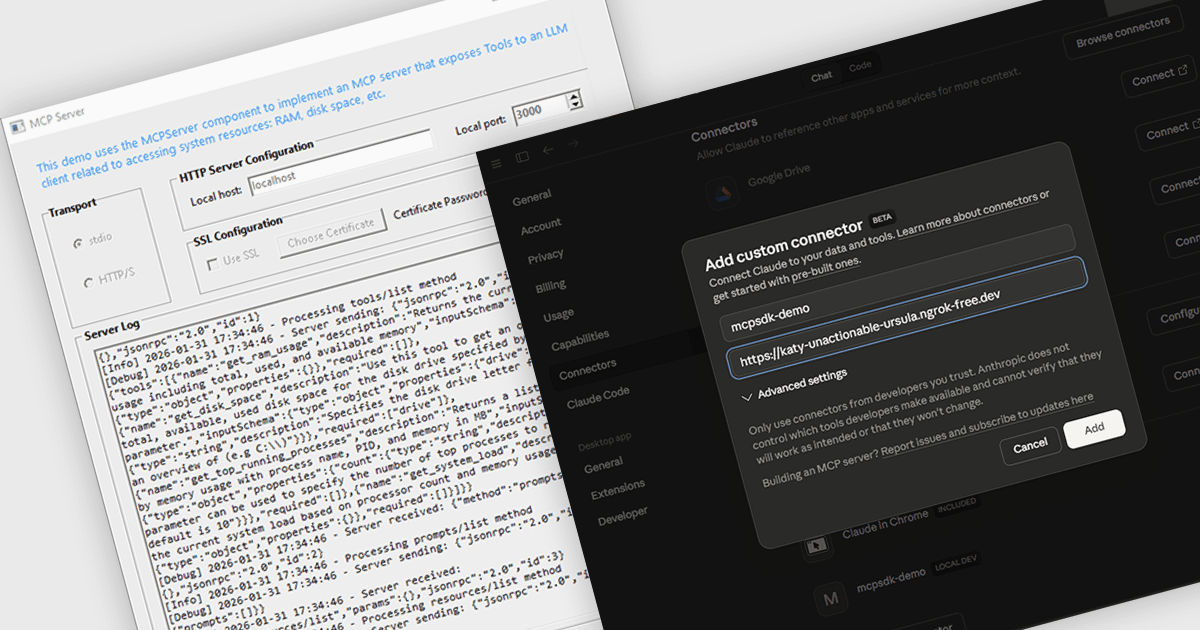Select the stdio transport radio button

tap(78, 244)
